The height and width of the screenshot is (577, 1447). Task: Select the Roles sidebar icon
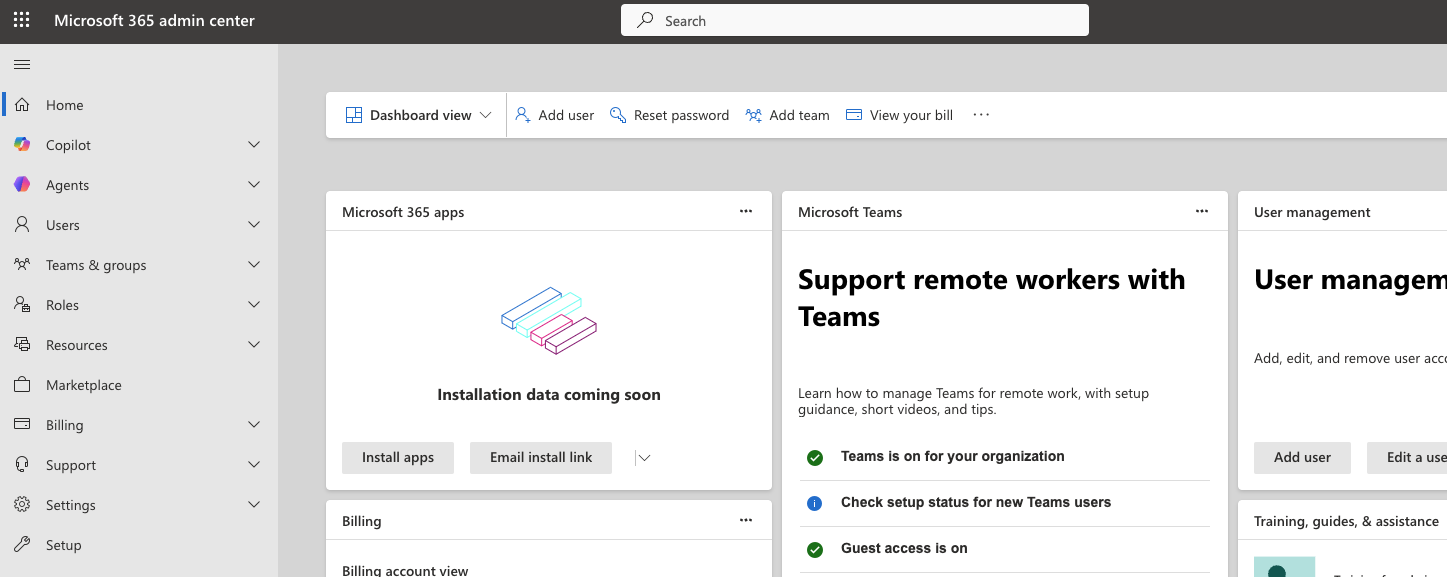click(x=21, y=304)
